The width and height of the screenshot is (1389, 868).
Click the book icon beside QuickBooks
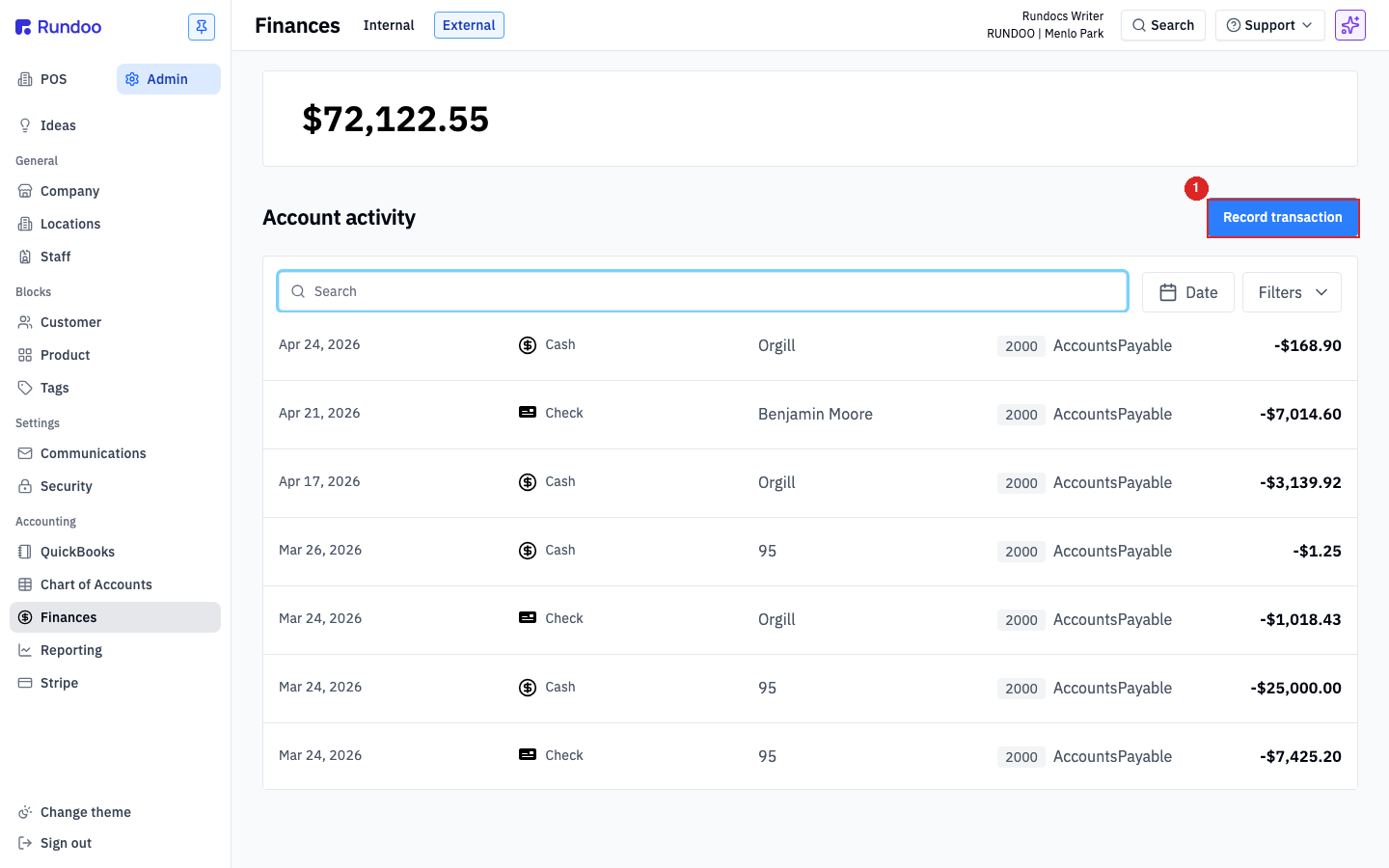point(25,552)
